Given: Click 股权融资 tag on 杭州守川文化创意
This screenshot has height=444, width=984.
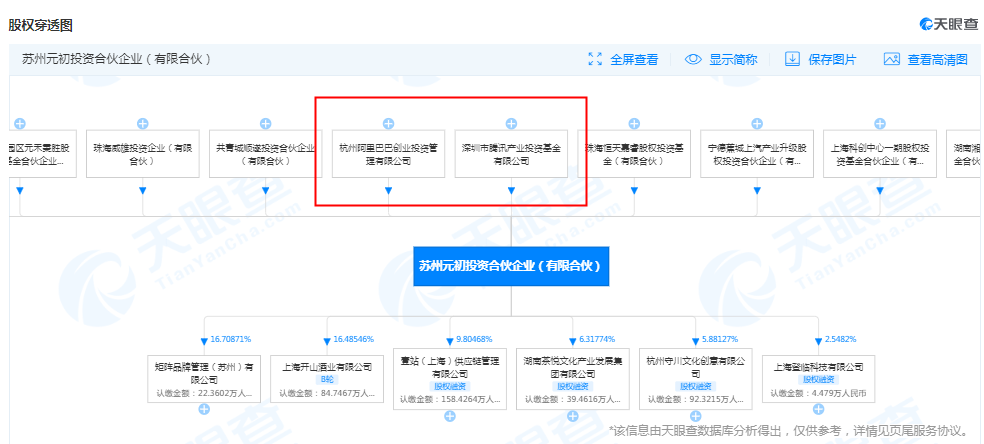Looking at the screenshot, I should click(x=696, y=386).
